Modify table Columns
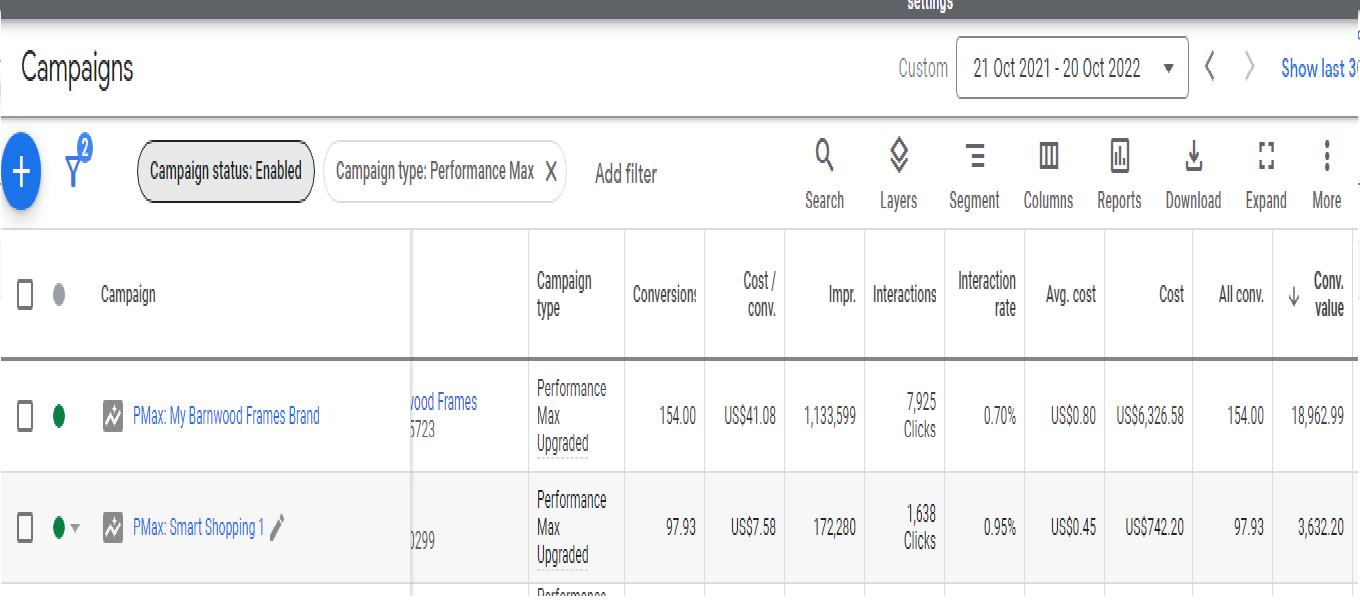The image size is (1360, 600). [x=1048, y=173]
